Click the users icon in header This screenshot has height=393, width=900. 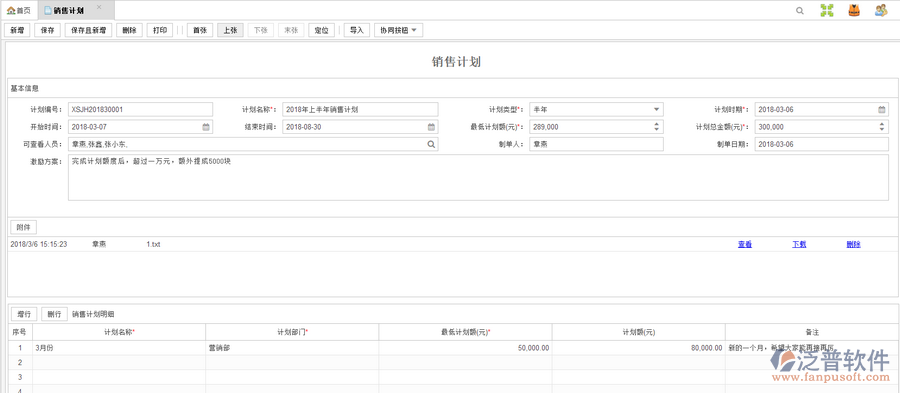(x=881, y=10)
